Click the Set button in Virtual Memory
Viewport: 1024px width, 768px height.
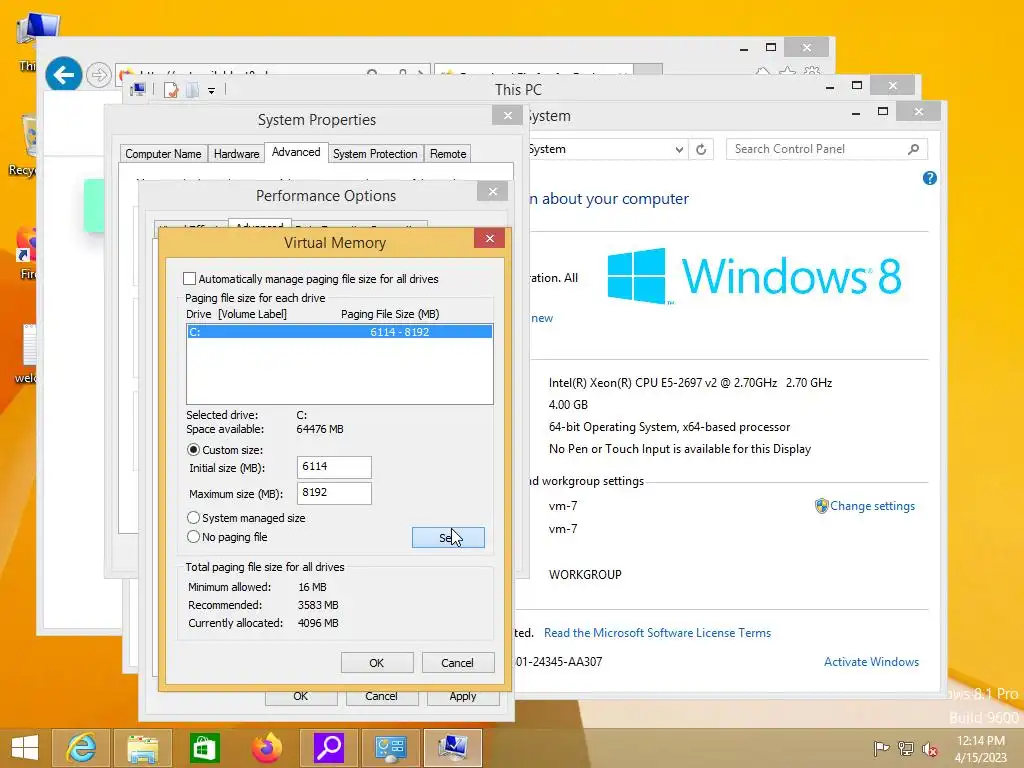[448, 537]
